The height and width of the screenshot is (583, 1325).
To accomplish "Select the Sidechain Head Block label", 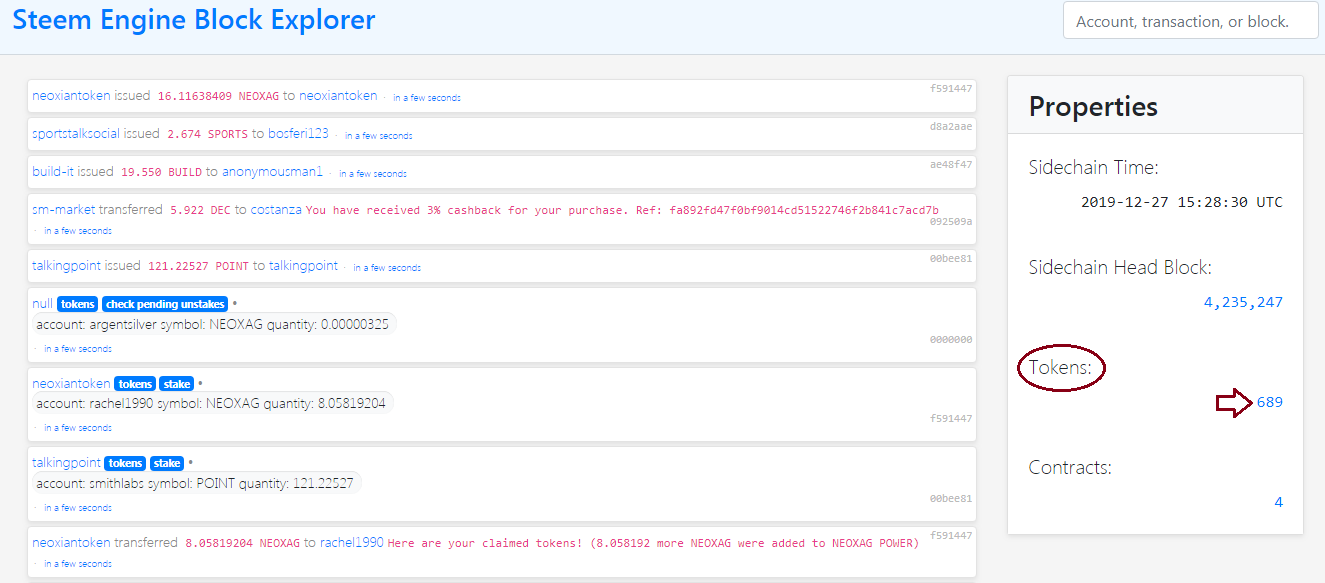I will click(1120, 268).
